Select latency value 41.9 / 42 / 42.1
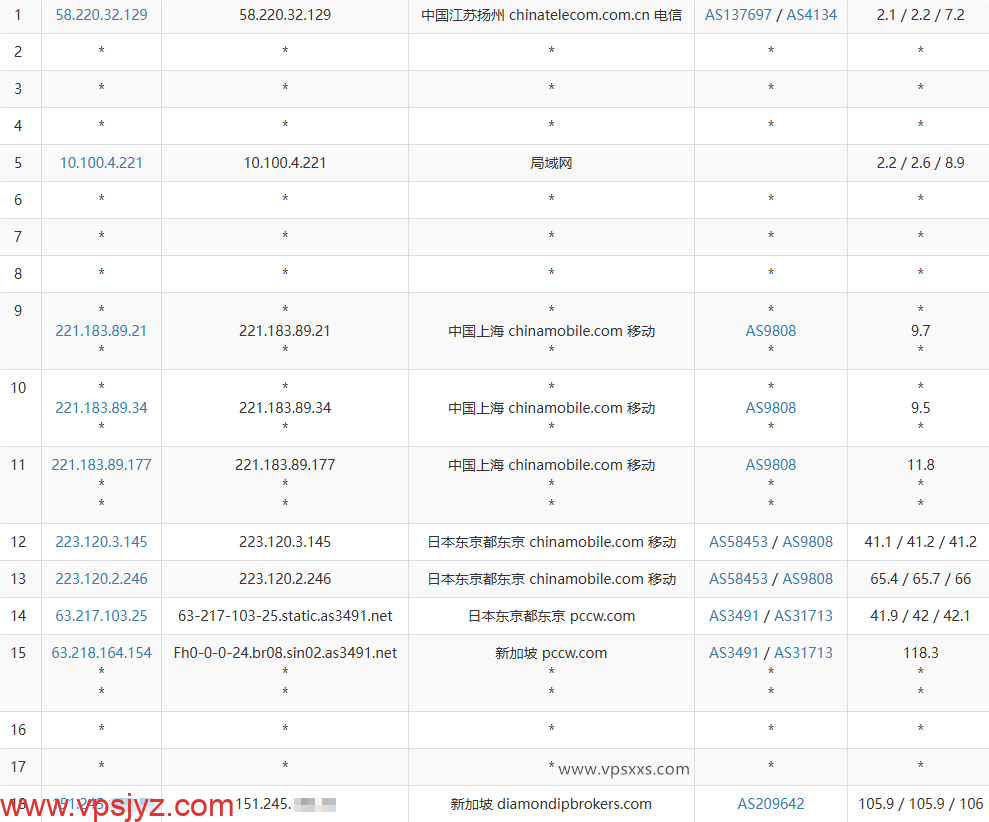Viewport: 989px width, 822px height. point(920,616)
